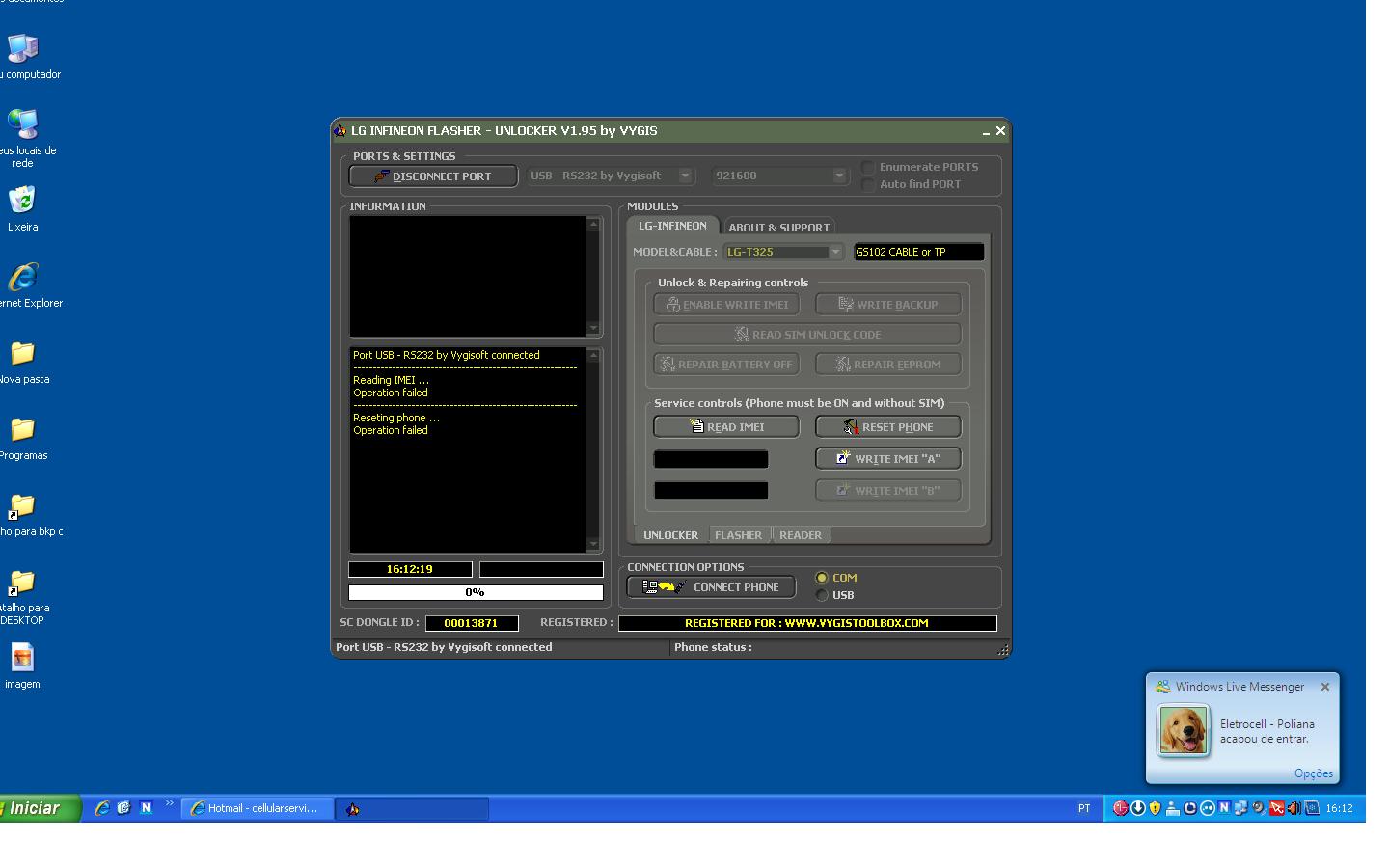This screenshot has height=868, width=1389.
Task: Click Internet Explorer quick launch icon
Action: click(101, 808)
